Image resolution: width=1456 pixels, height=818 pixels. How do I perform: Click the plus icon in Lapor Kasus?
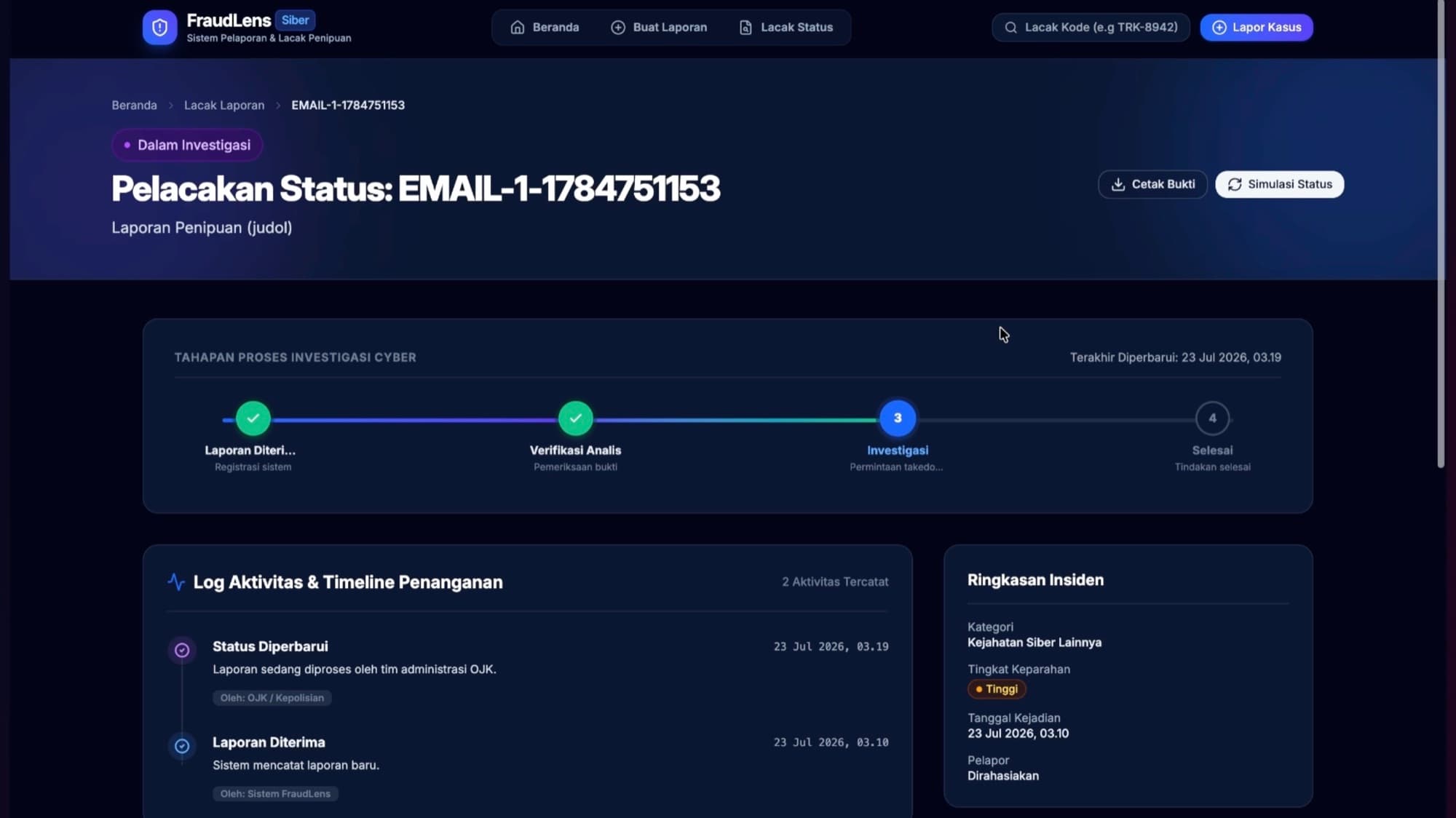1219,28
